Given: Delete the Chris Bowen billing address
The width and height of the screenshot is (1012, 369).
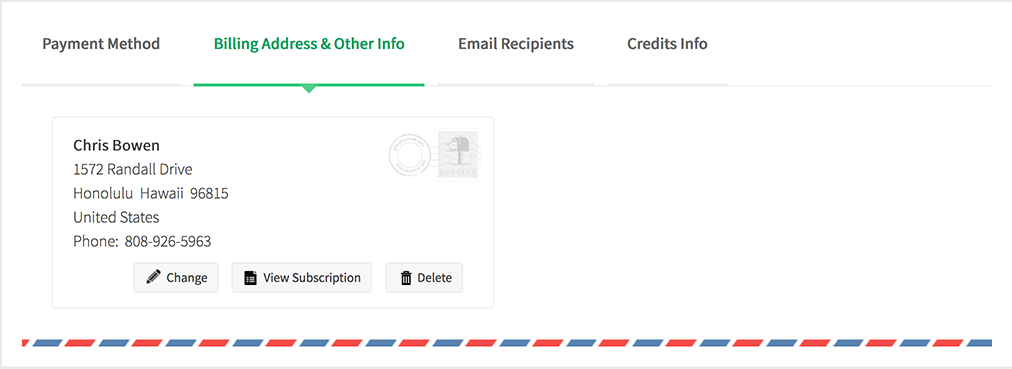Looking at the screenshot, I should coord(424,277).
